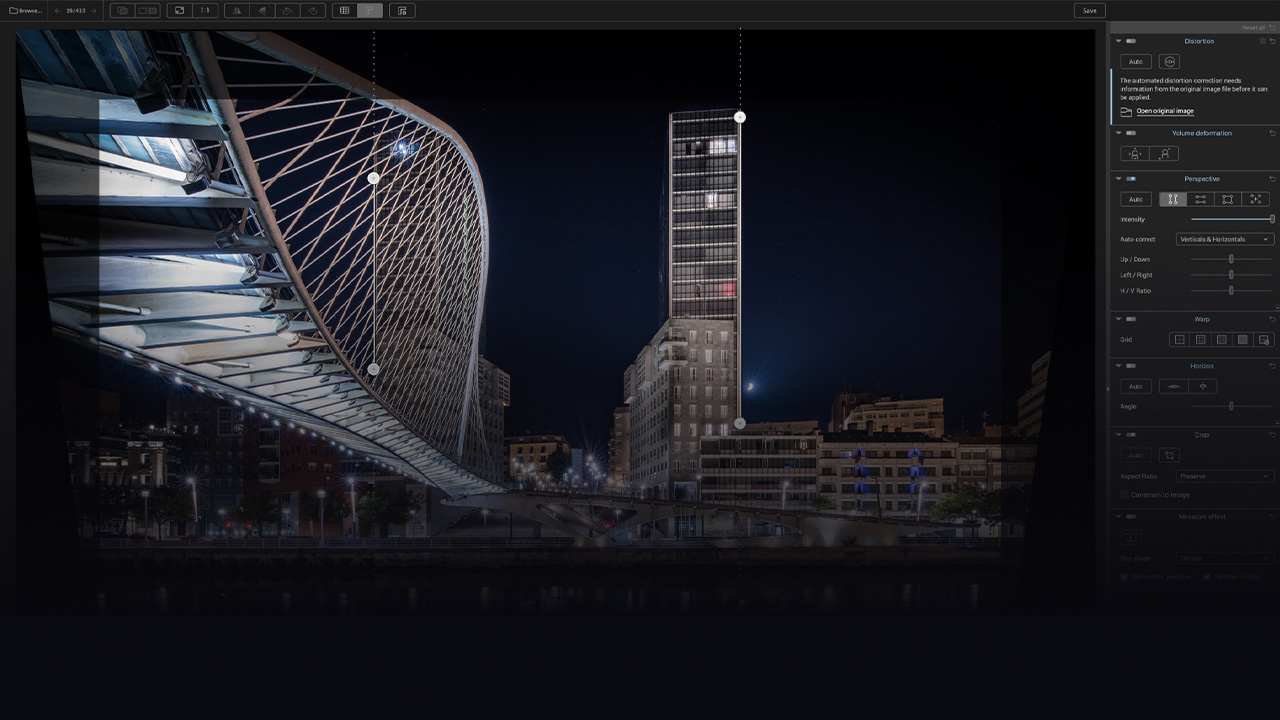Toggle the Distortion panel enable switch

(1130, 41)
